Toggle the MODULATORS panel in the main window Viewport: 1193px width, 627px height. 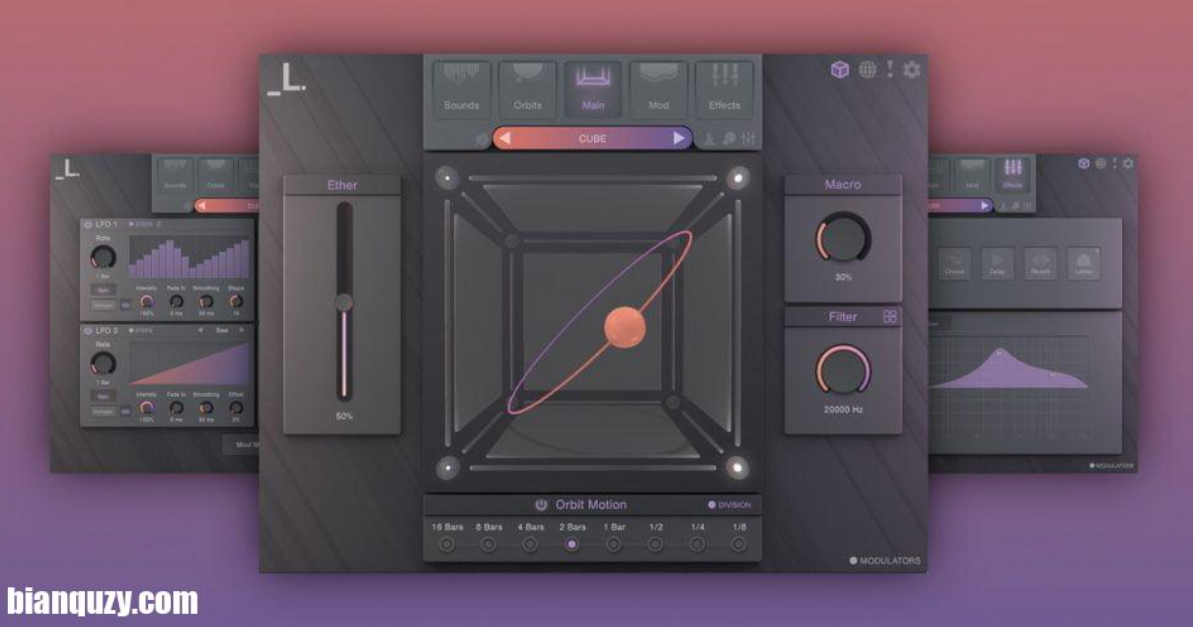pos(854,561)
